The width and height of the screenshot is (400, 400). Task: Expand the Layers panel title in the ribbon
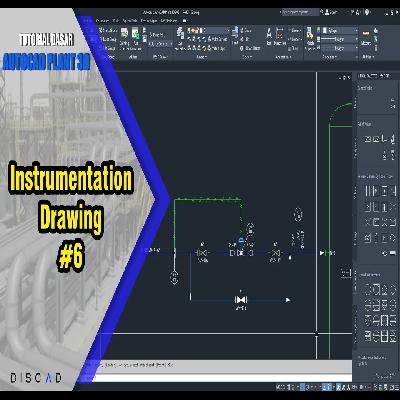pos(201,57)
